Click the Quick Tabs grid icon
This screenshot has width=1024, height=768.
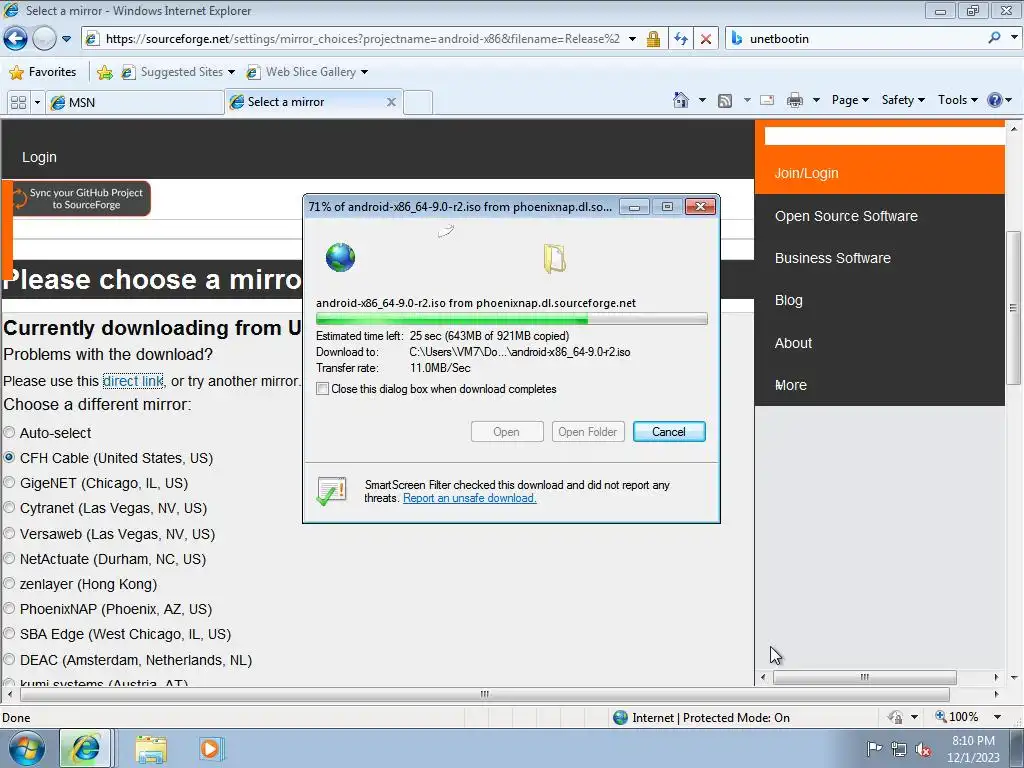(18, 103)
